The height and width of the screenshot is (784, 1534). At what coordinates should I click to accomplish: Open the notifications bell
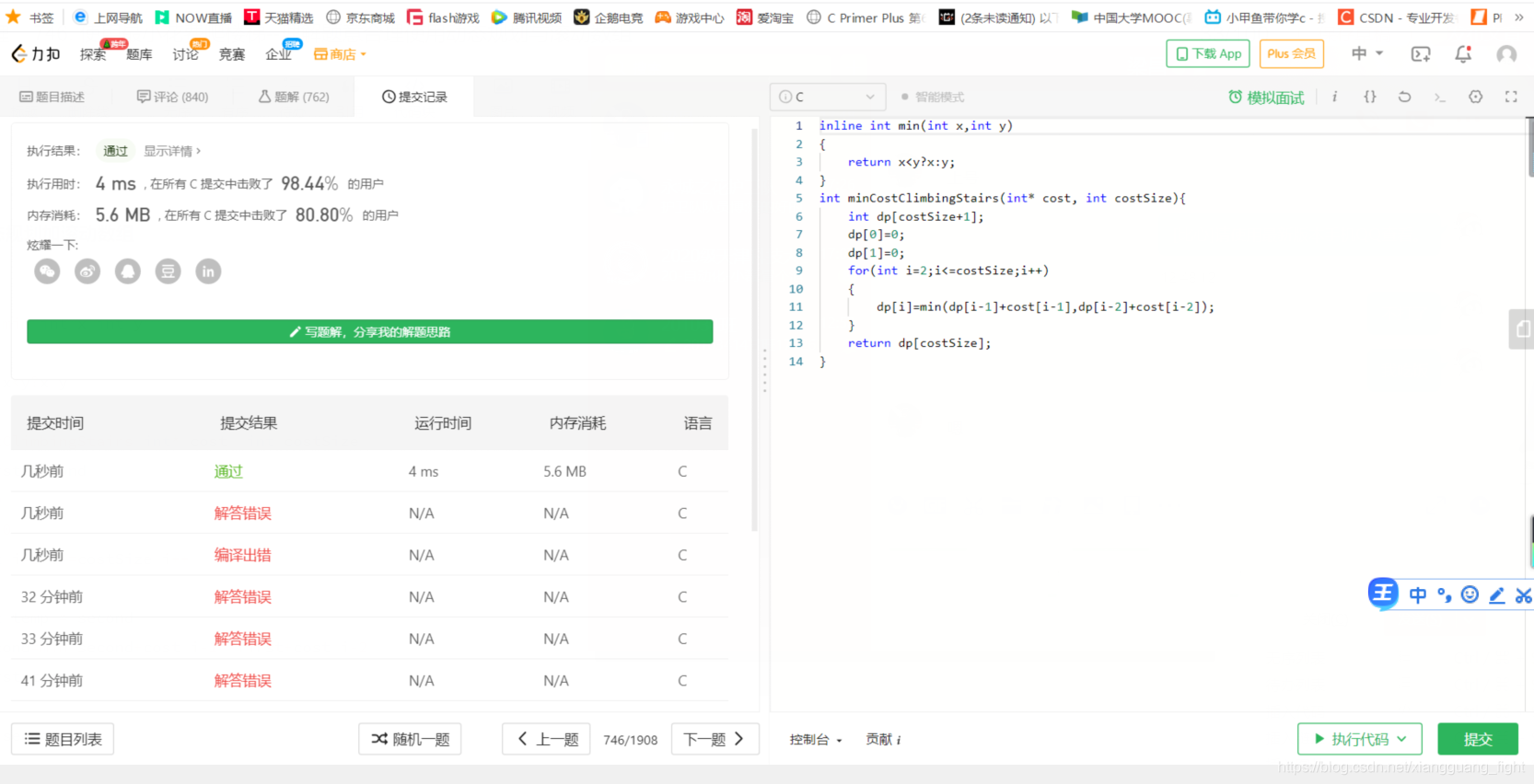tap(1463, 54)
